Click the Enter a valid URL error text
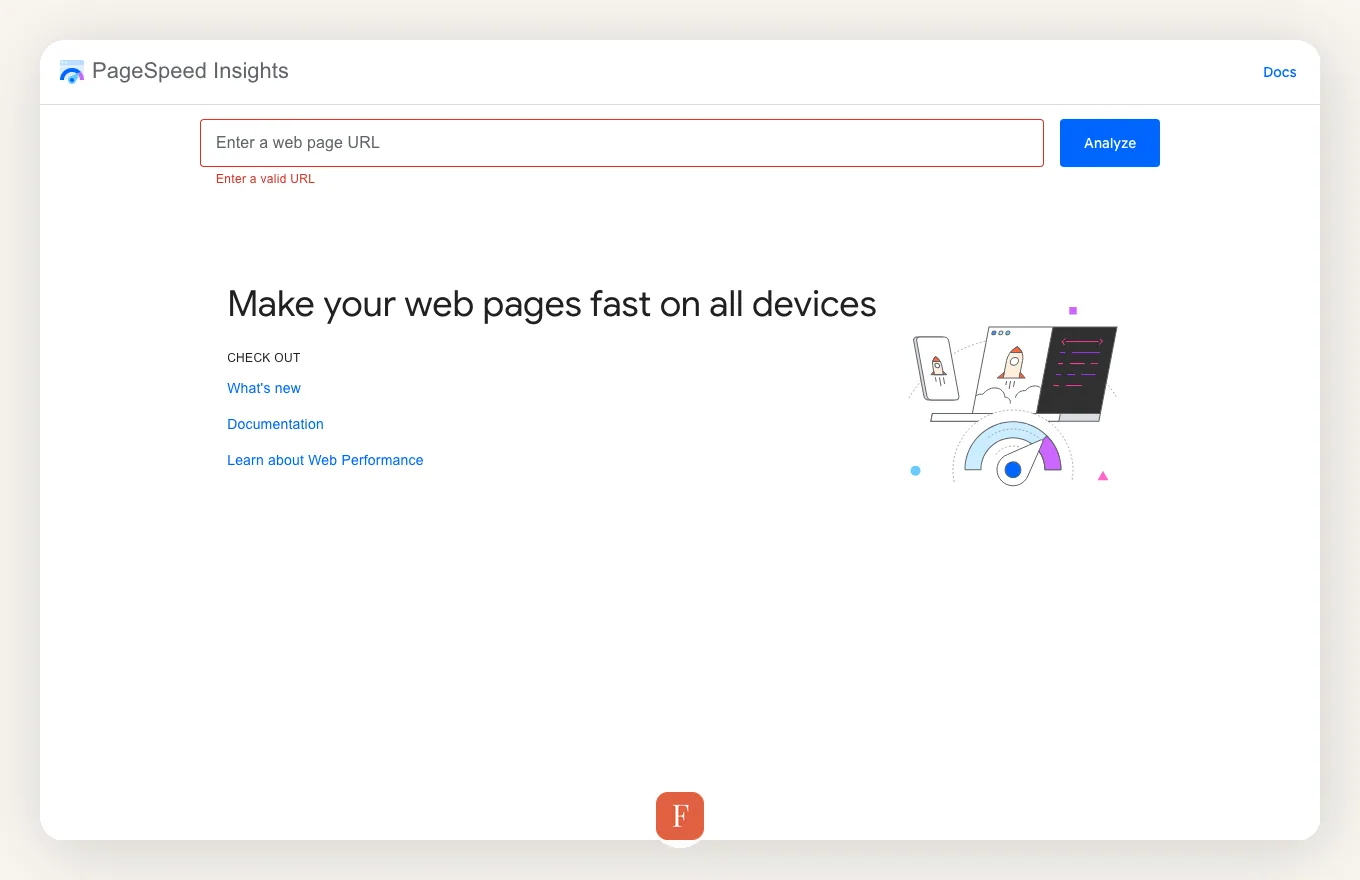Viewport: 1360px width, 880px height. click(x=265, y=179)
